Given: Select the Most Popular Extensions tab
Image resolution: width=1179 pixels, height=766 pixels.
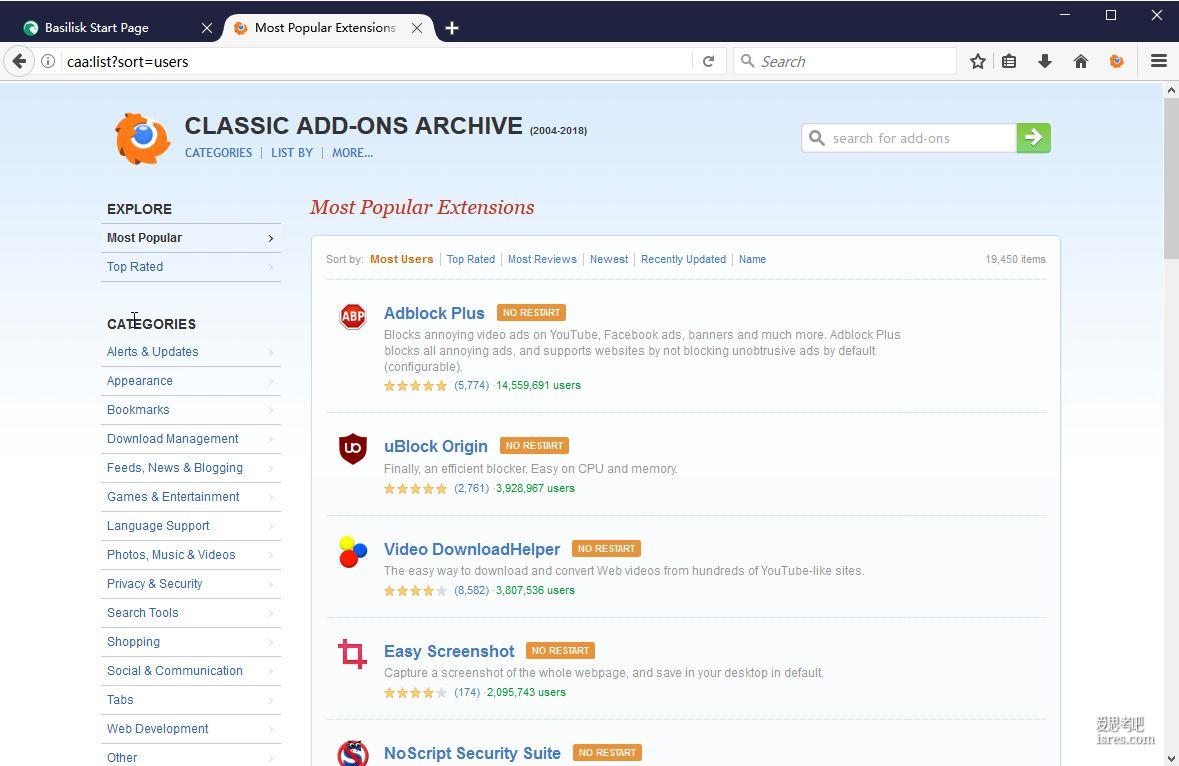Looking at the screenshot, I should (x=329, y=28).
